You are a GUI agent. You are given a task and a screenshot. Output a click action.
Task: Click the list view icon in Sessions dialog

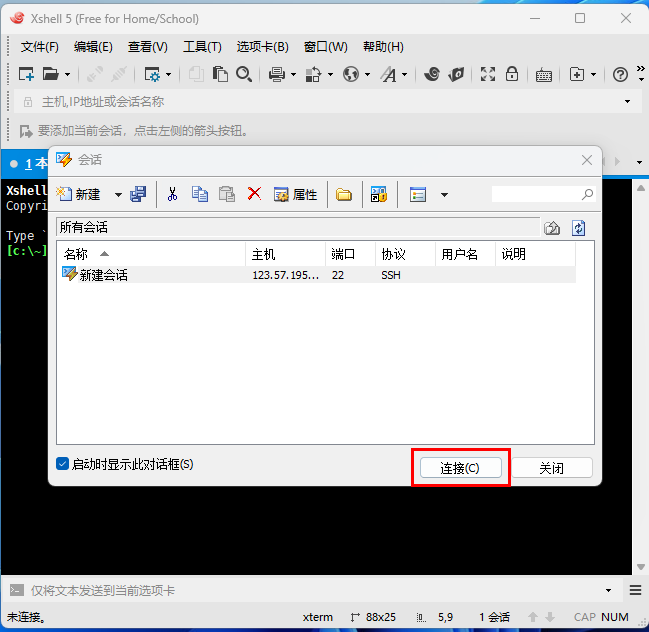[x=418, y=195]
